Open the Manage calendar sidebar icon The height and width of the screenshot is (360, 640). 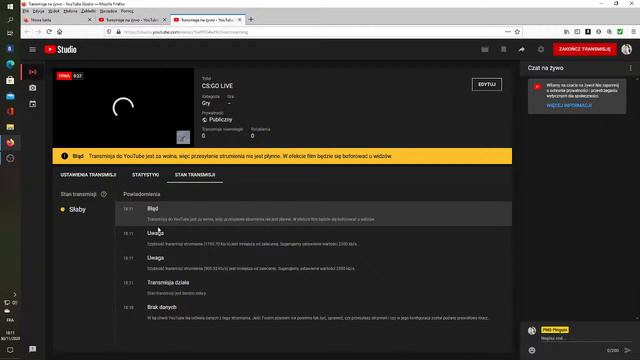33,104
